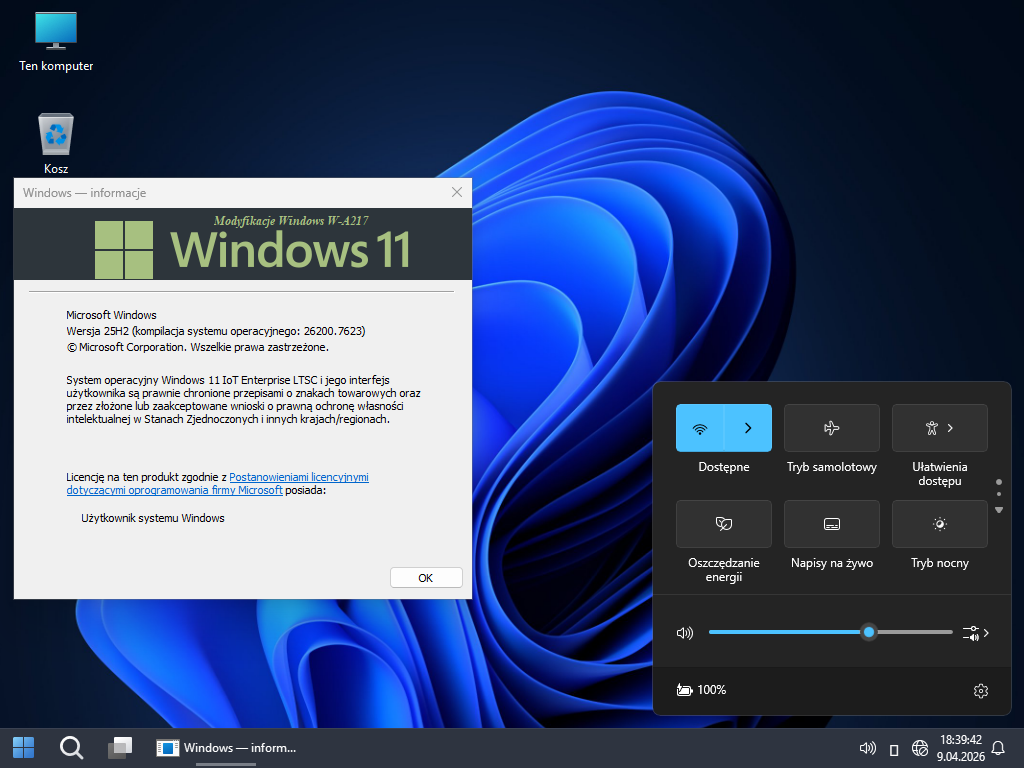Turn on Oszczędzanie energii
1024x768 pixels.
click(723, 524)
